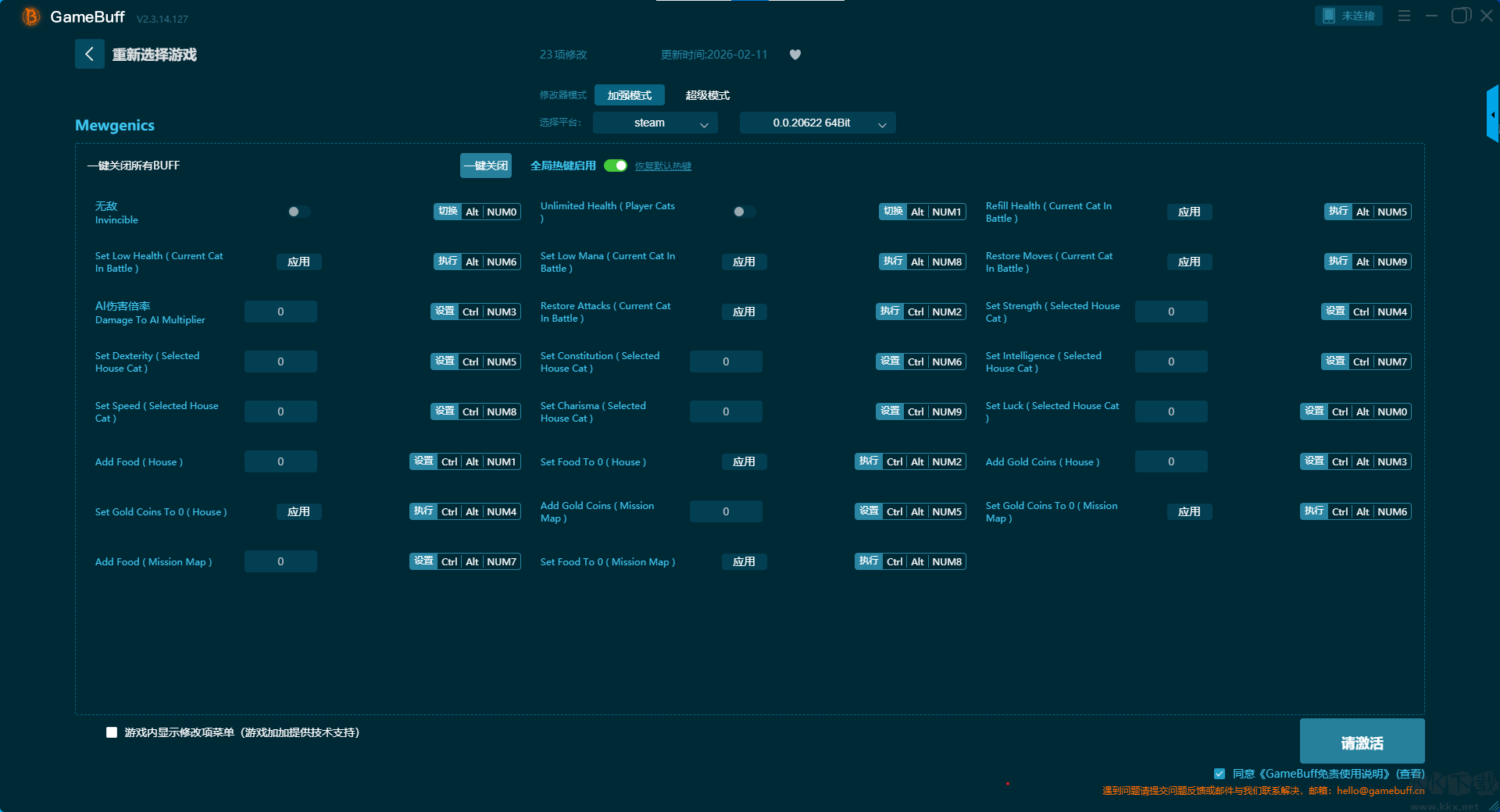1500x812 pixels.
Task: Minimize the GameBuff window
Action: pos(1431,16)
